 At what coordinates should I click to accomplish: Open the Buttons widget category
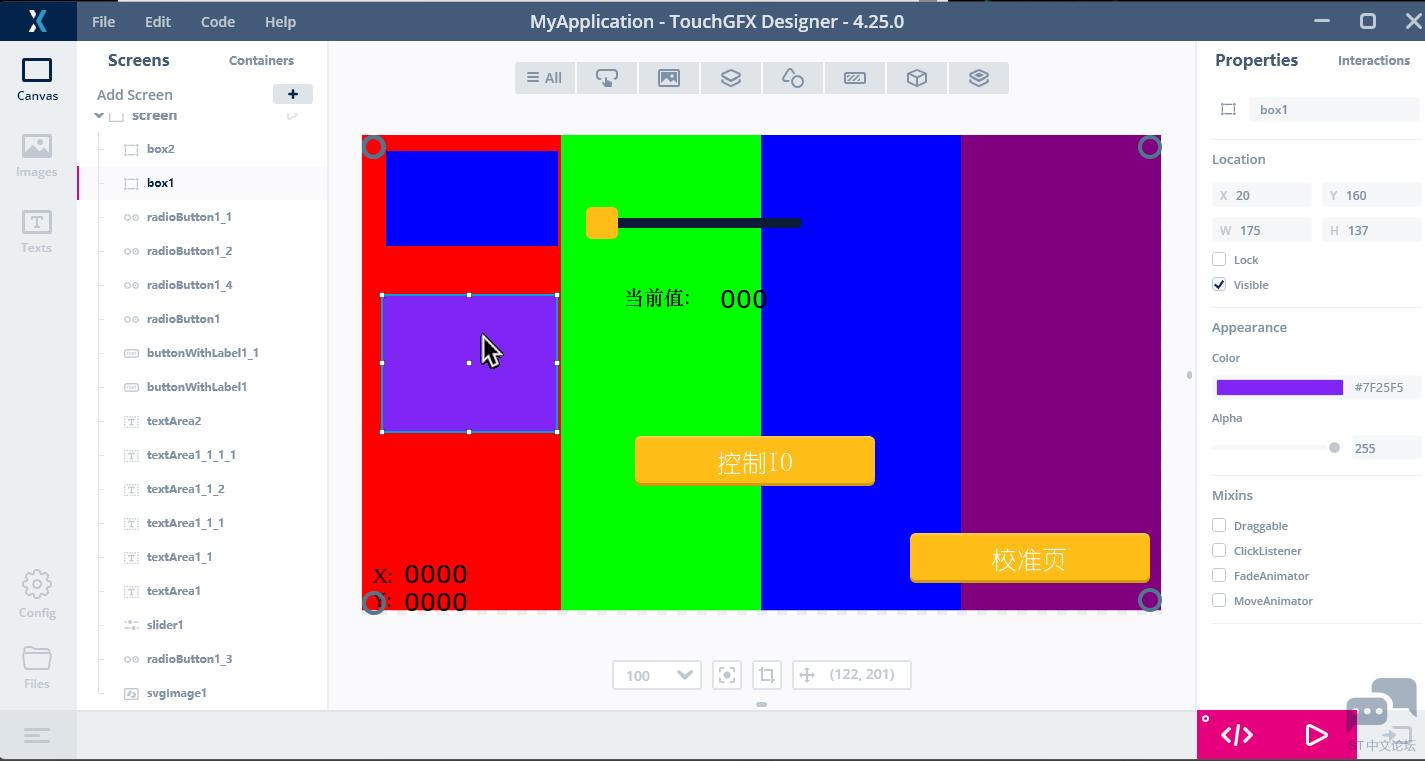click(607, 78)
